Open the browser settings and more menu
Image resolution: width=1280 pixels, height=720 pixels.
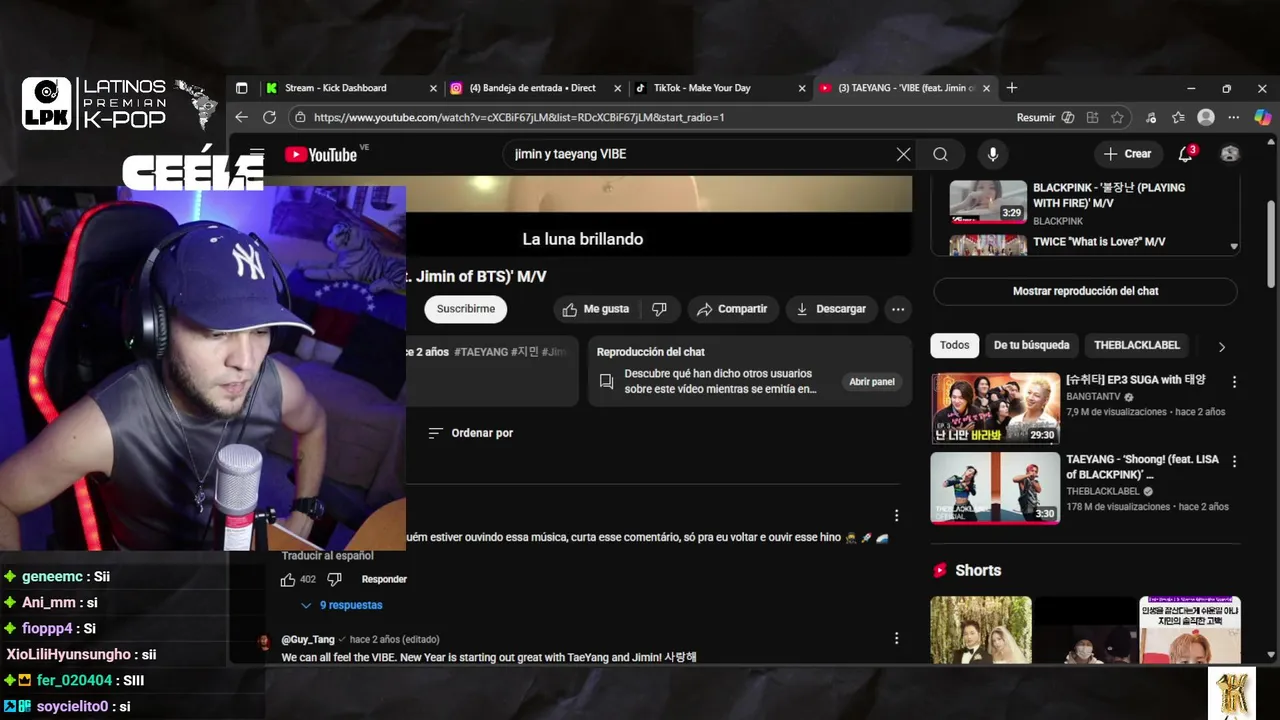click(x=1234, y=117)
